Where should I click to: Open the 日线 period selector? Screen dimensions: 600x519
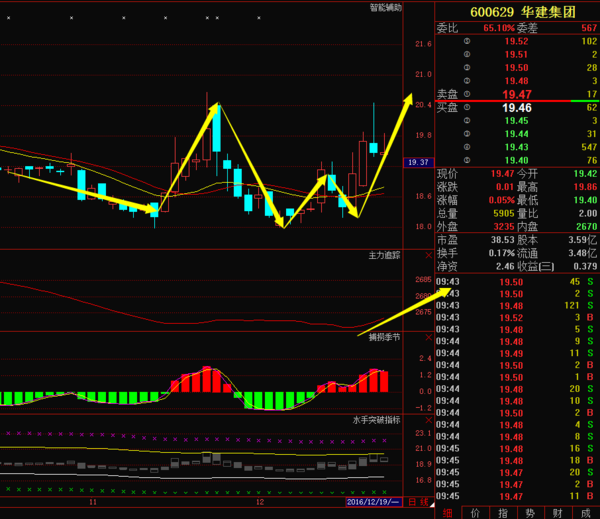pos(418,502)
